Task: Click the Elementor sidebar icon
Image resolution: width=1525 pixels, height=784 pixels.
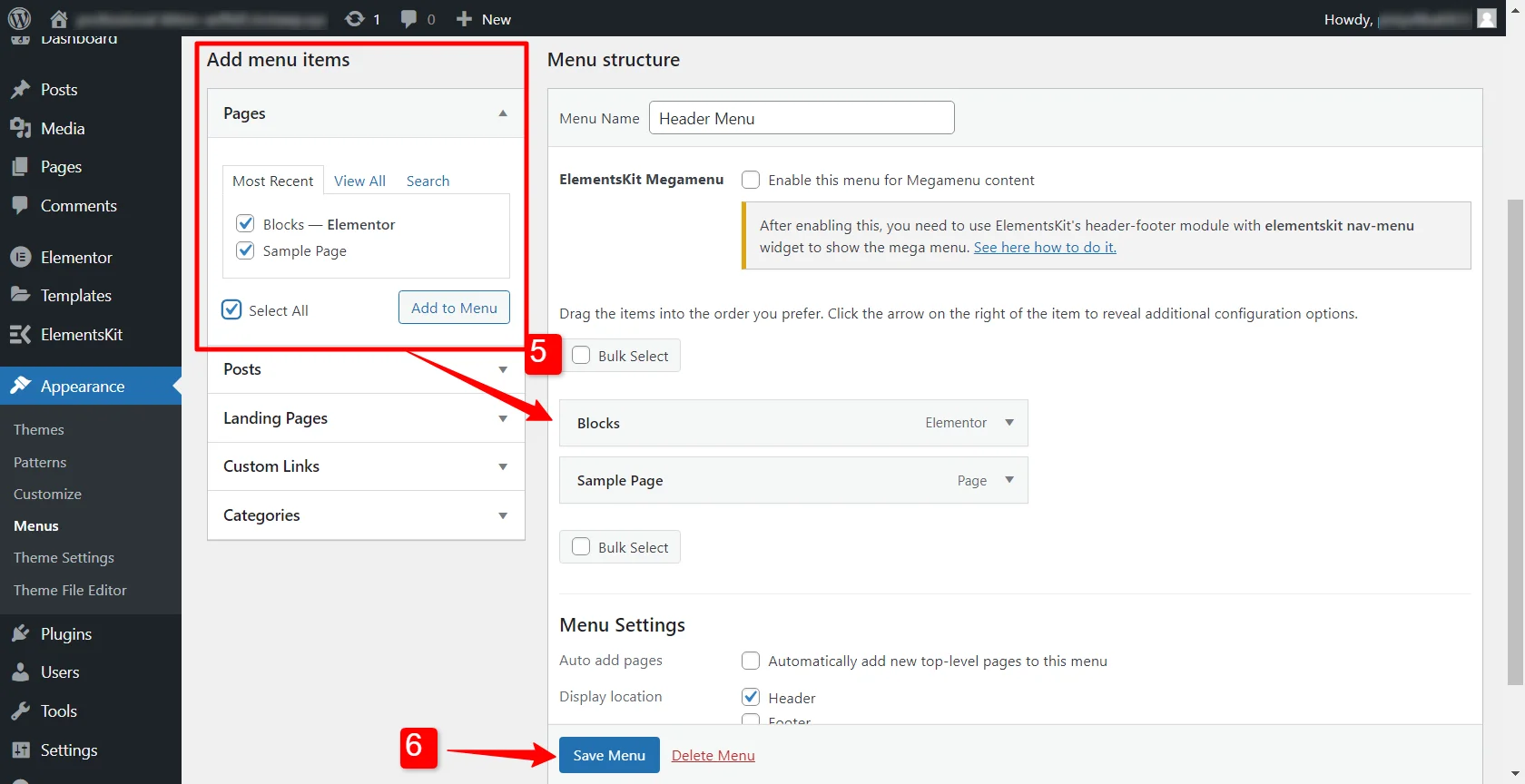Action: click(21, 257)
